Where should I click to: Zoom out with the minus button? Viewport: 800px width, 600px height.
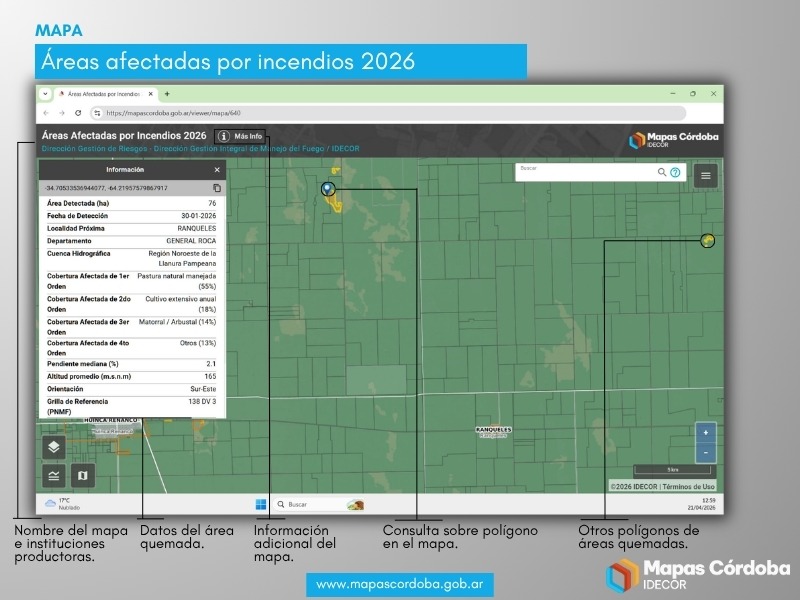(706, 452)
